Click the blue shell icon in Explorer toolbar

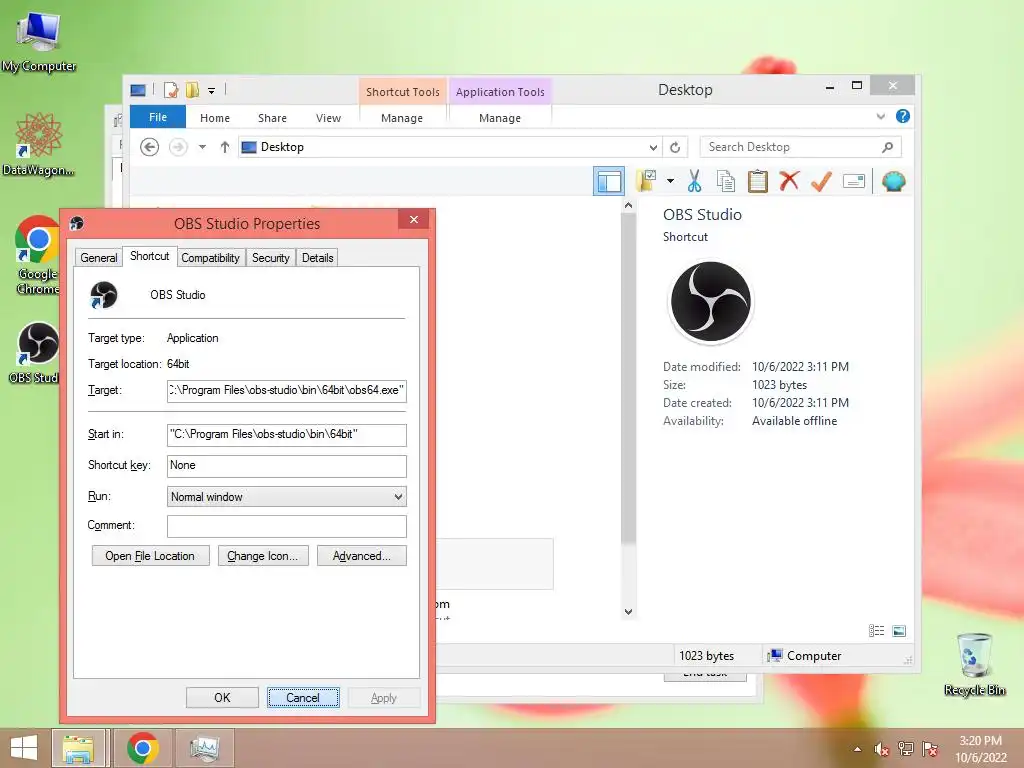[x=893, y=181]
